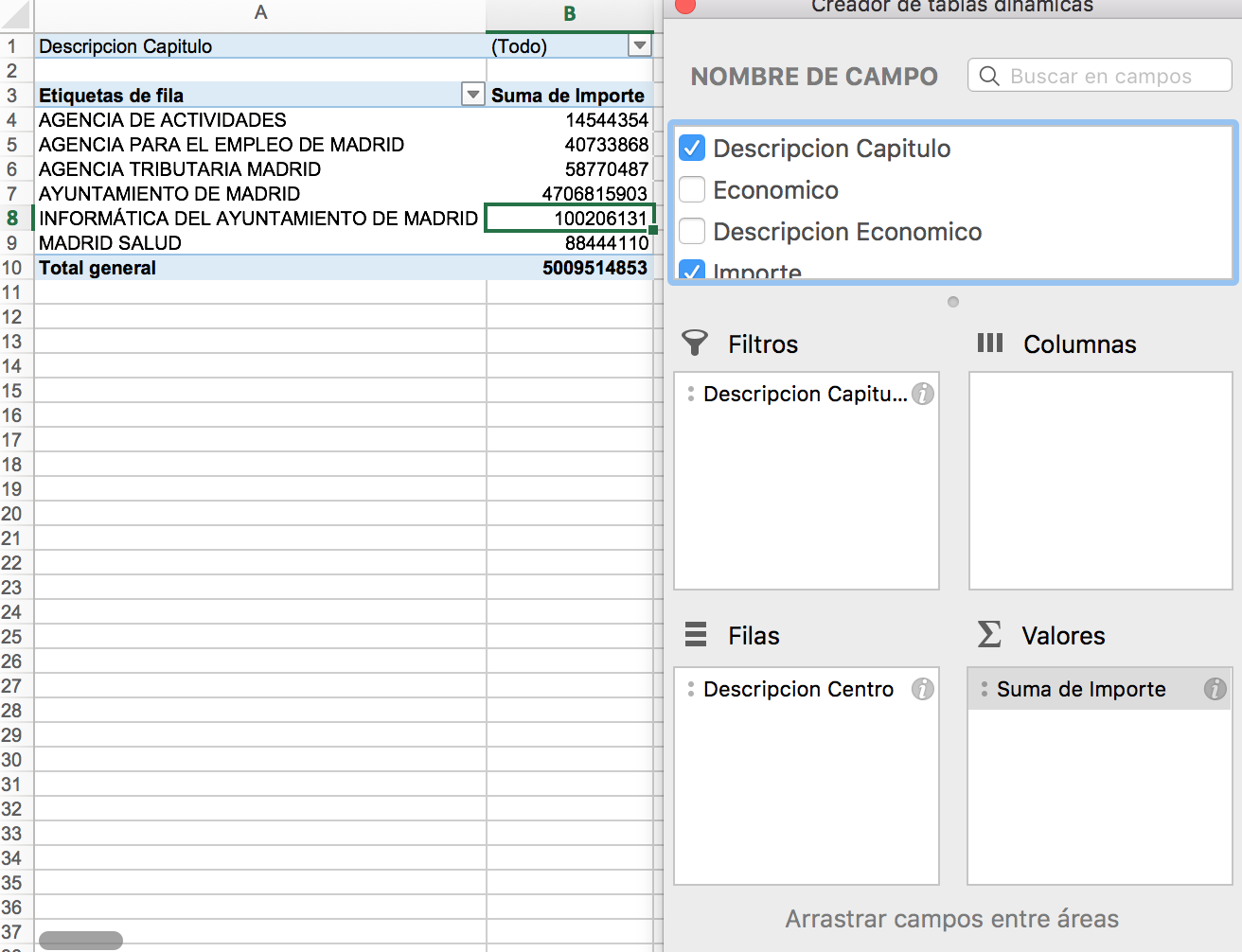Click the Filas rows icon
The image size is (1242, 952).
click(x=696, y=634)
